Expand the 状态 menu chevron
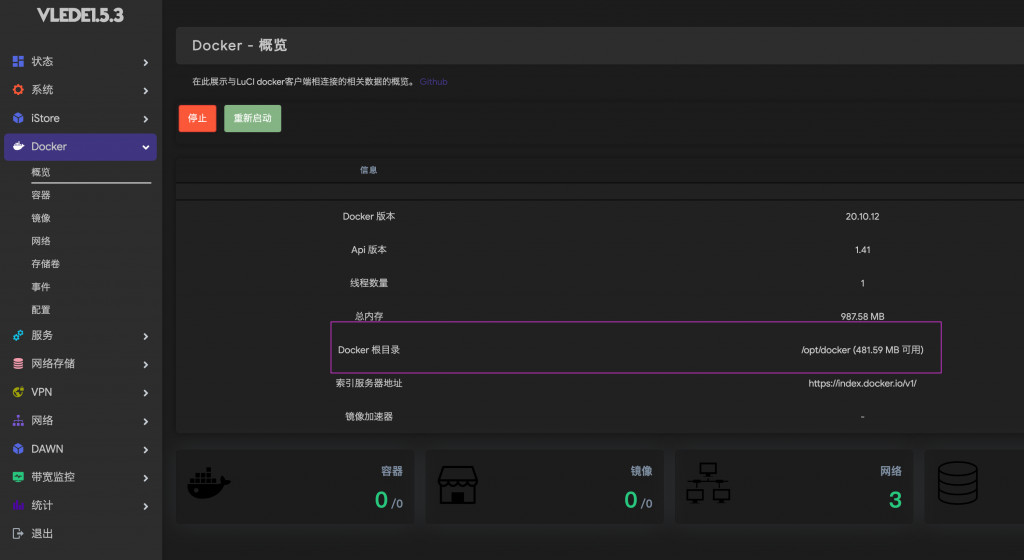The image size is (1024, 560). pyautogui.click(x=146, y=63)
